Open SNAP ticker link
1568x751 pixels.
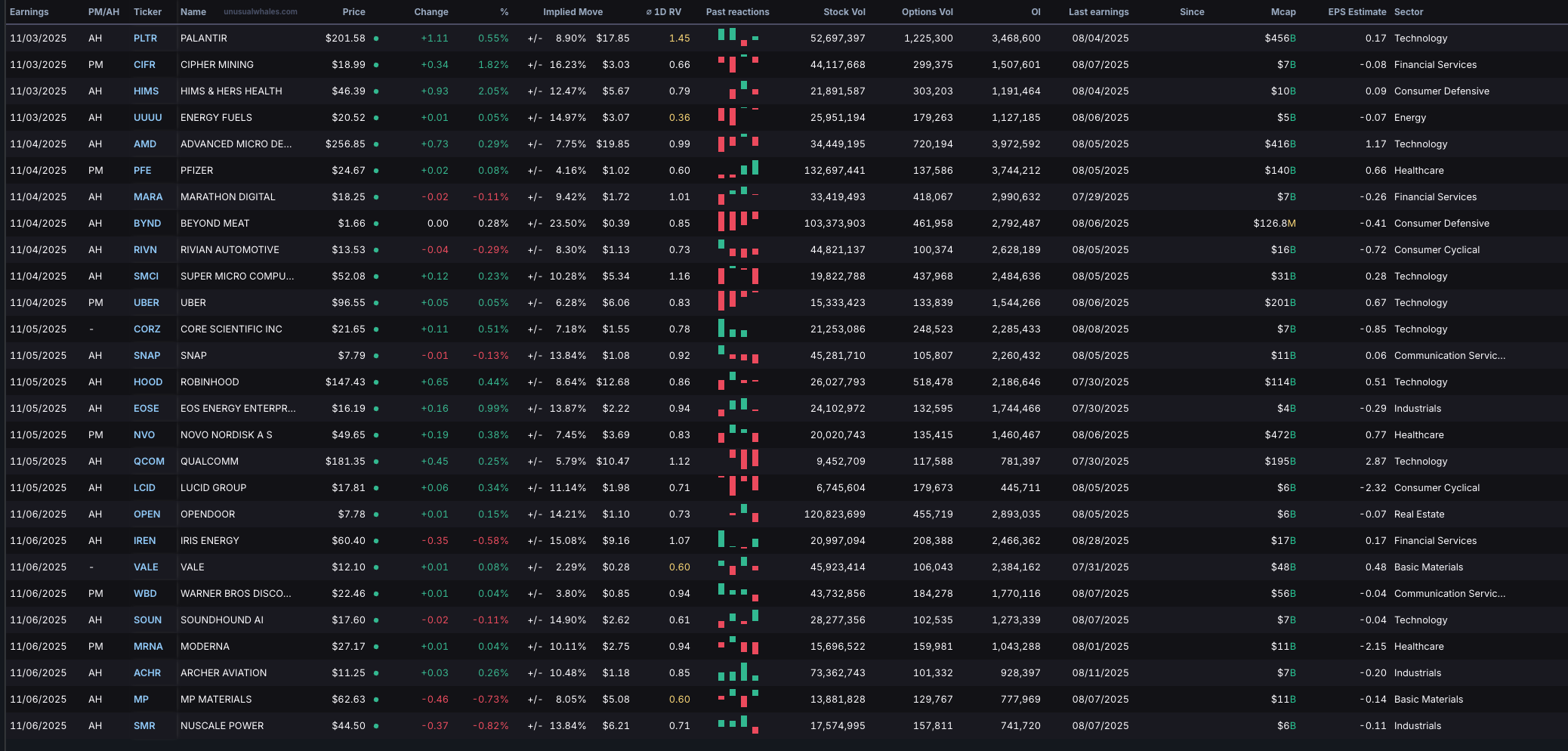(x=147, y=356)
